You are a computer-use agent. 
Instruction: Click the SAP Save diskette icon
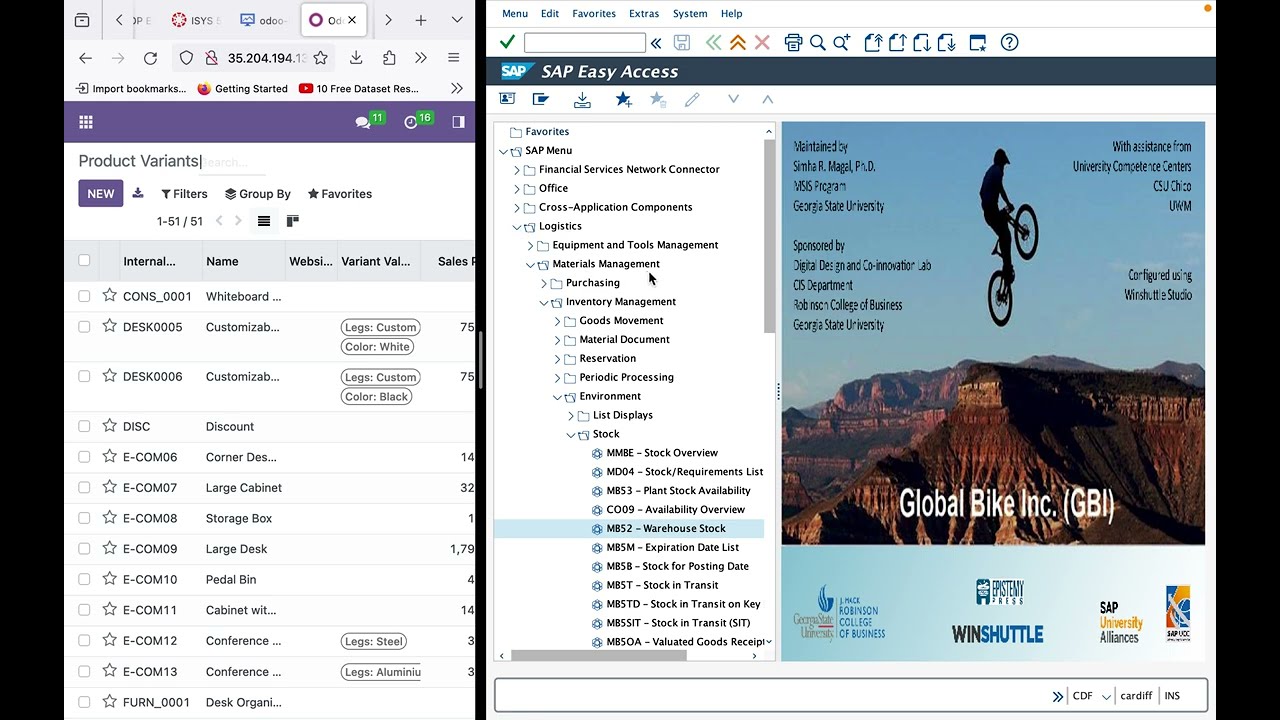pyautogui.click(x=682, y=42)
